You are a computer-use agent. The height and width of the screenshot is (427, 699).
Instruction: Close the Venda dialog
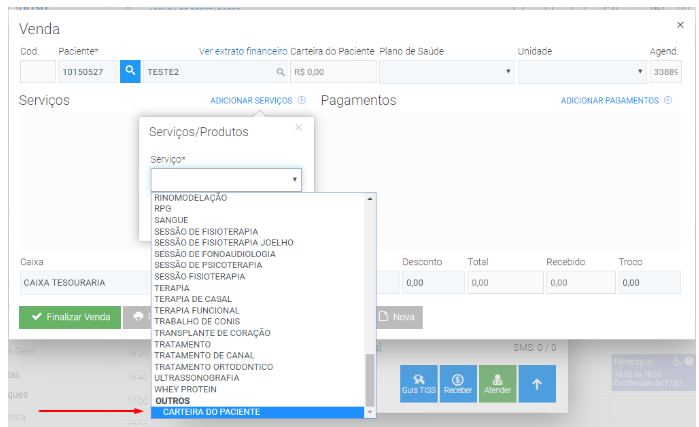click(x=680, y=25)
